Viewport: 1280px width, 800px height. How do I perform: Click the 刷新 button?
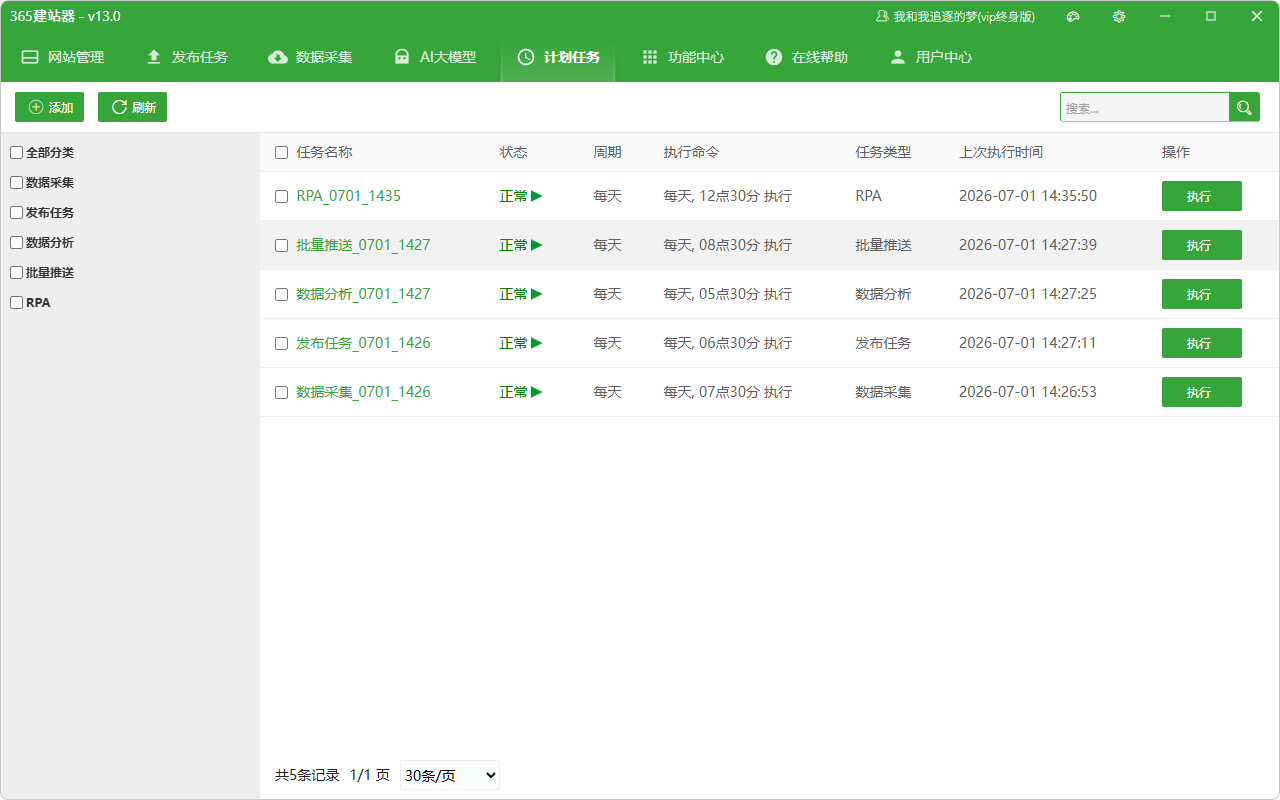132,107
